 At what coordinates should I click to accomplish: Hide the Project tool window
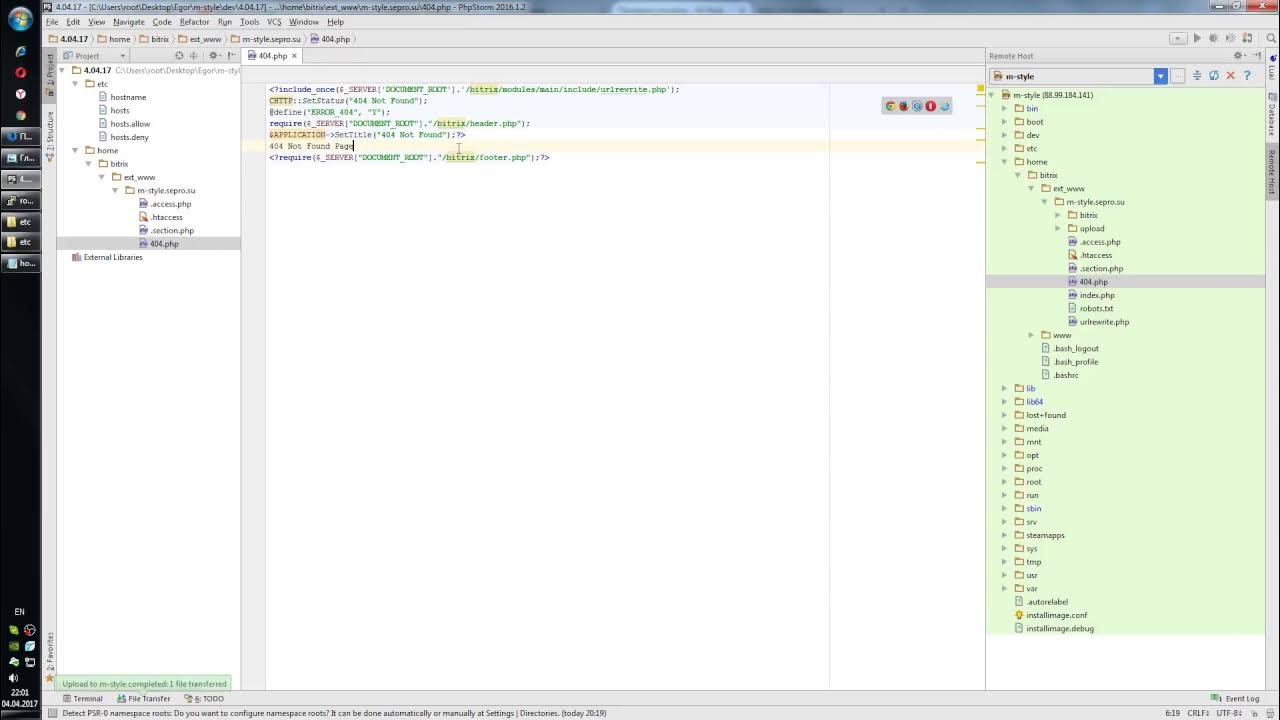click(x=231, y=56)
